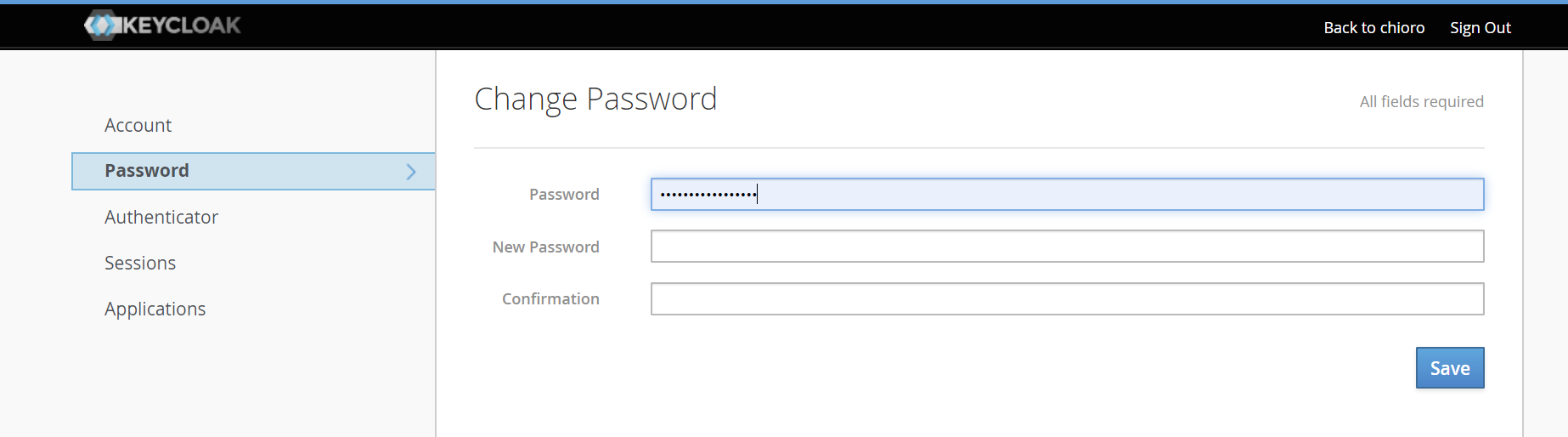This screenshot has width=1568, height=437.
Task: Focus the current Password input field
Action: [x=1067, y=195]
